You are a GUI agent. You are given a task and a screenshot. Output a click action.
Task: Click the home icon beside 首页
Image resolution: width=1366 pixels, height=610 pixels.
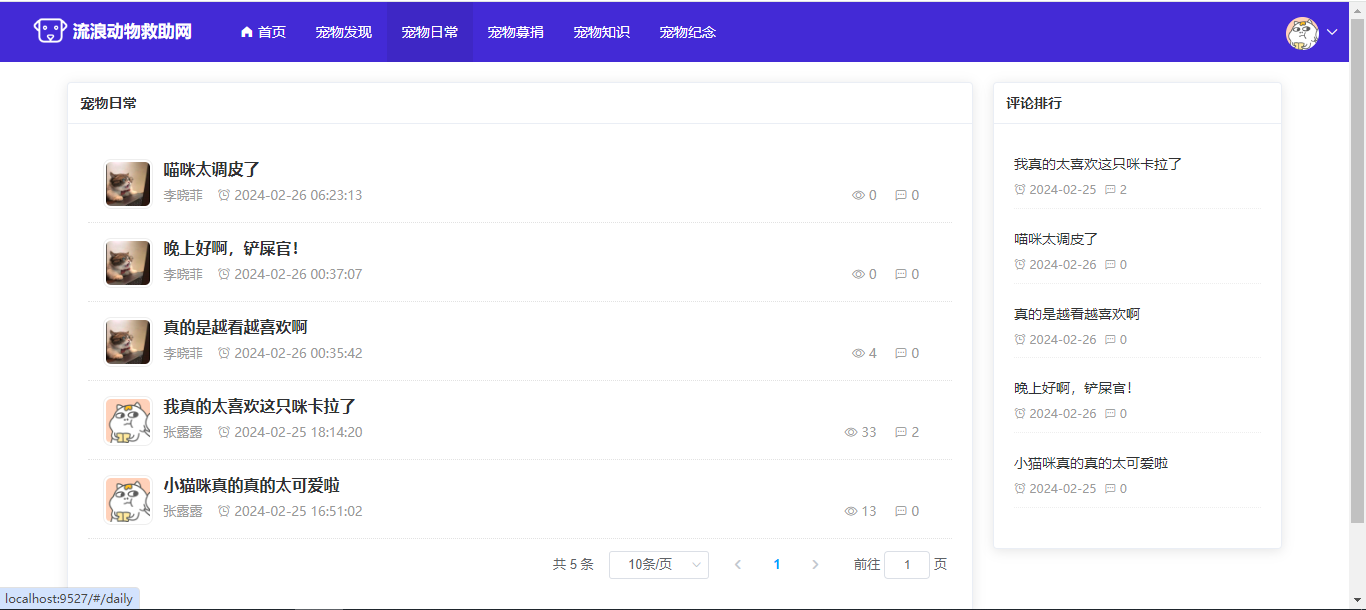247,32
